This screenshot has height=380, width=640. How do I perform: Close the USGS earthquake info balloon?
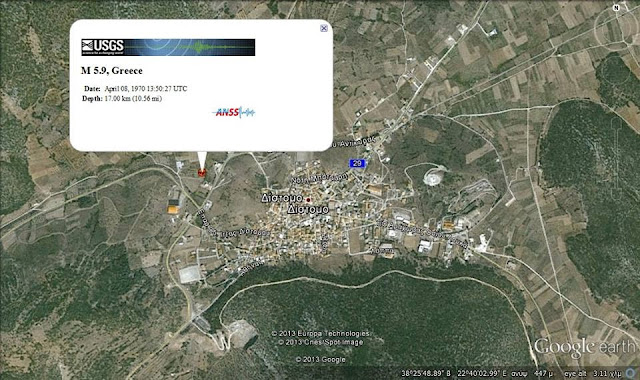[x=324, y=28]
